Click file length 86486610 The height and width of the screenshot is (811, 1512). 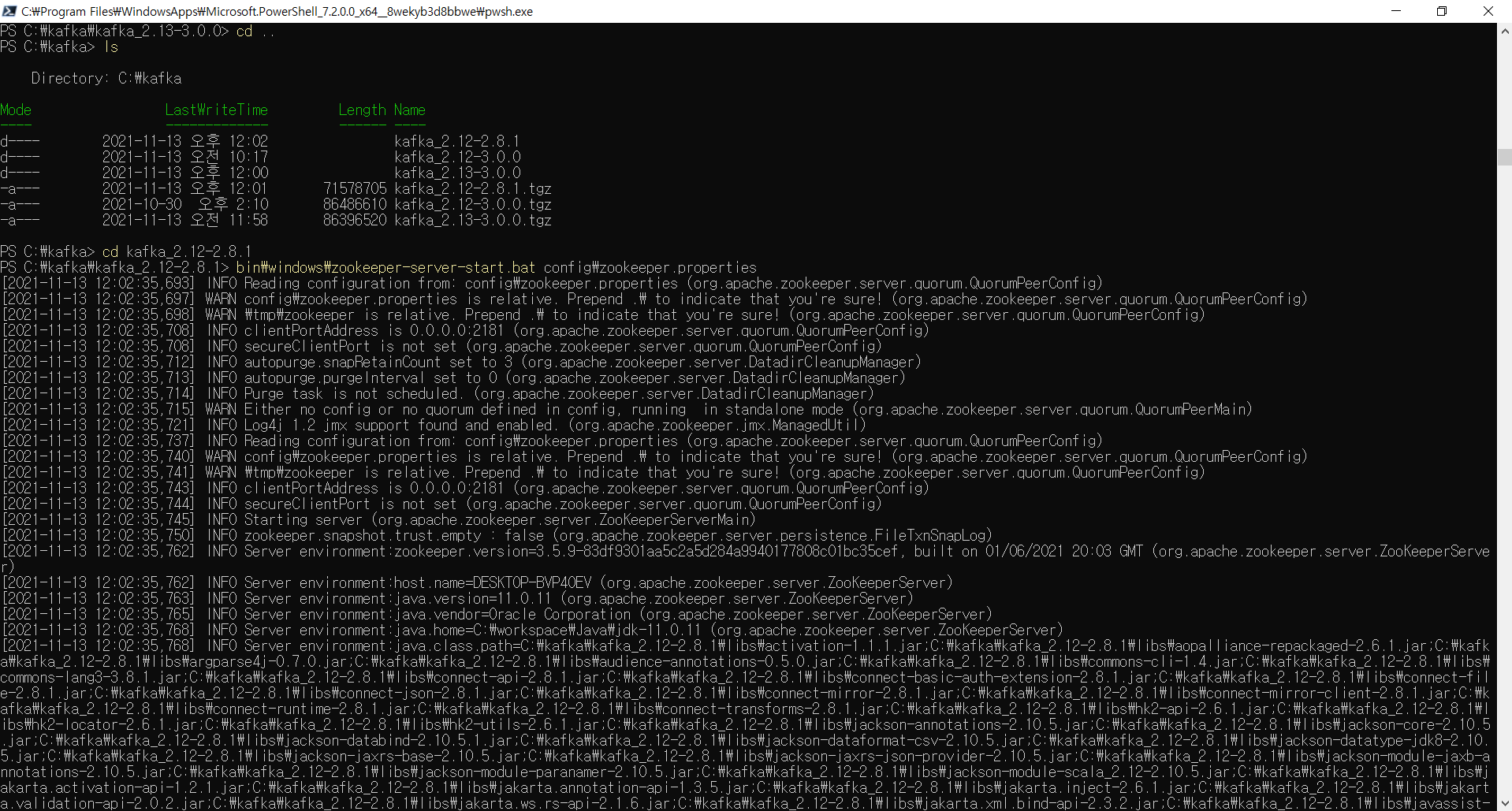355,204
